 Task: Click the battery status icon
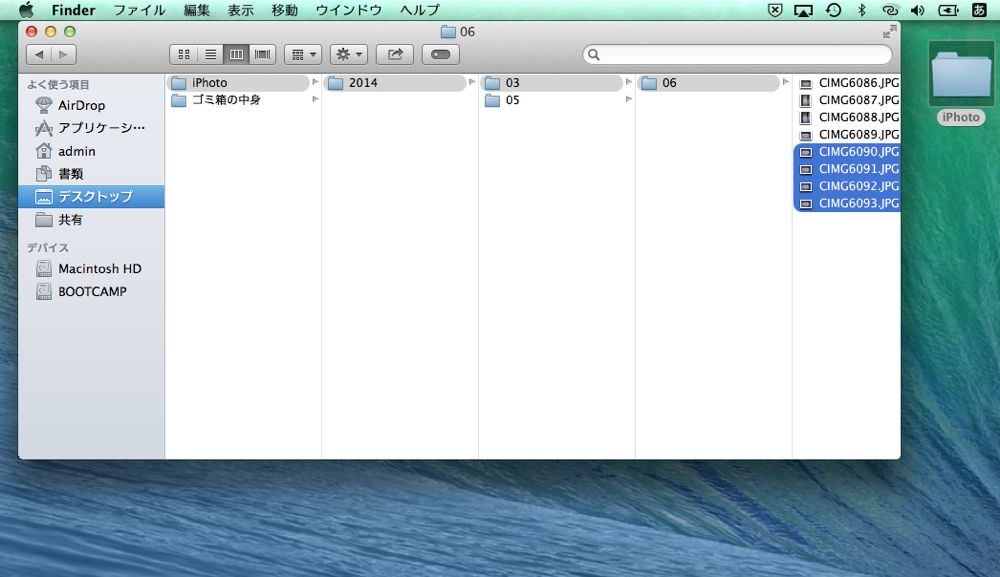coord(948,10)
